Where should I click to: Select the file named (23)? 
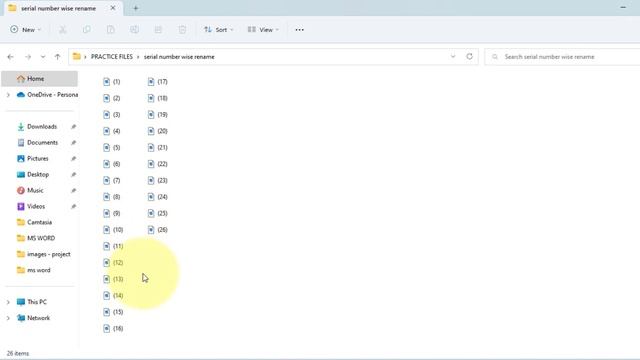[158, 180]
